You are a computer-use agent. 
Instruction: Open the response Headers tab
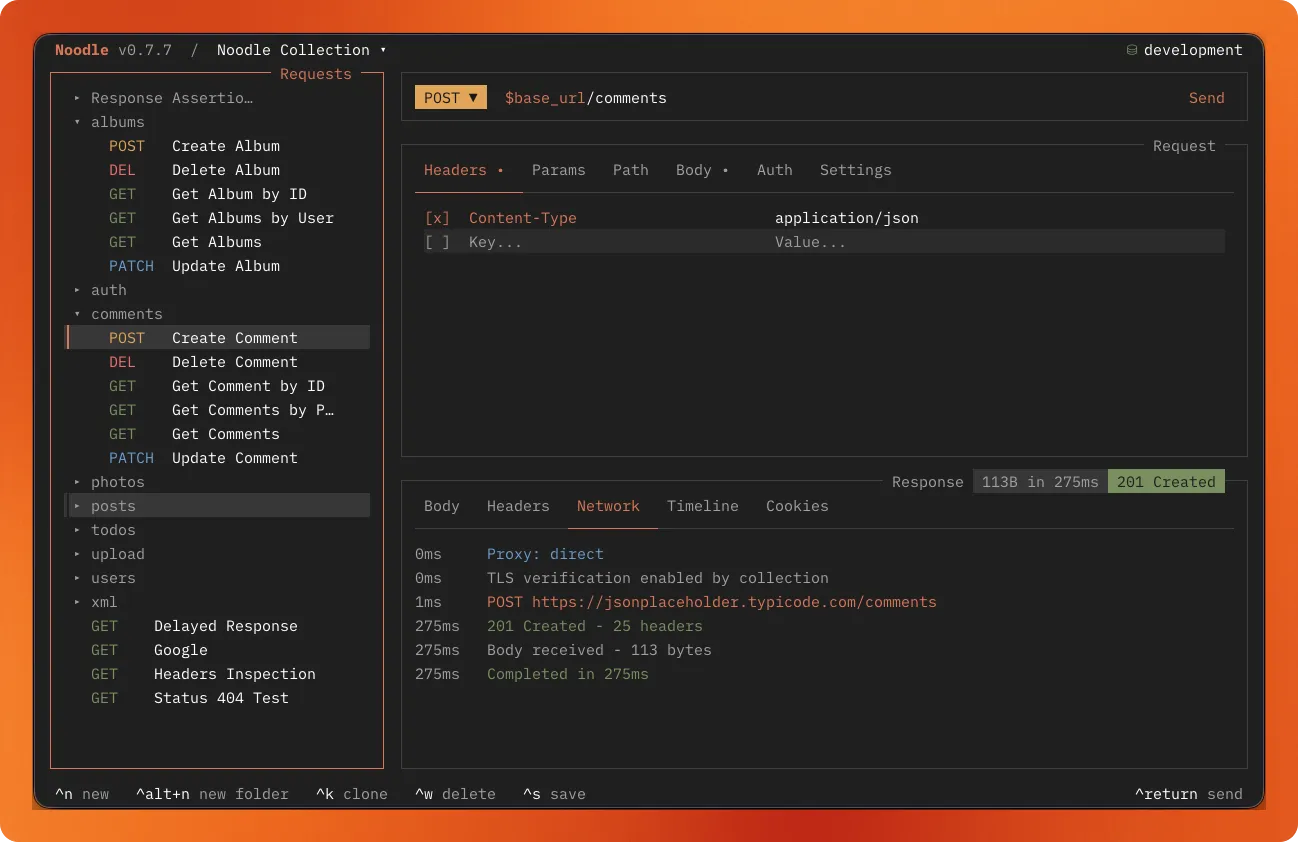(518, 506)
